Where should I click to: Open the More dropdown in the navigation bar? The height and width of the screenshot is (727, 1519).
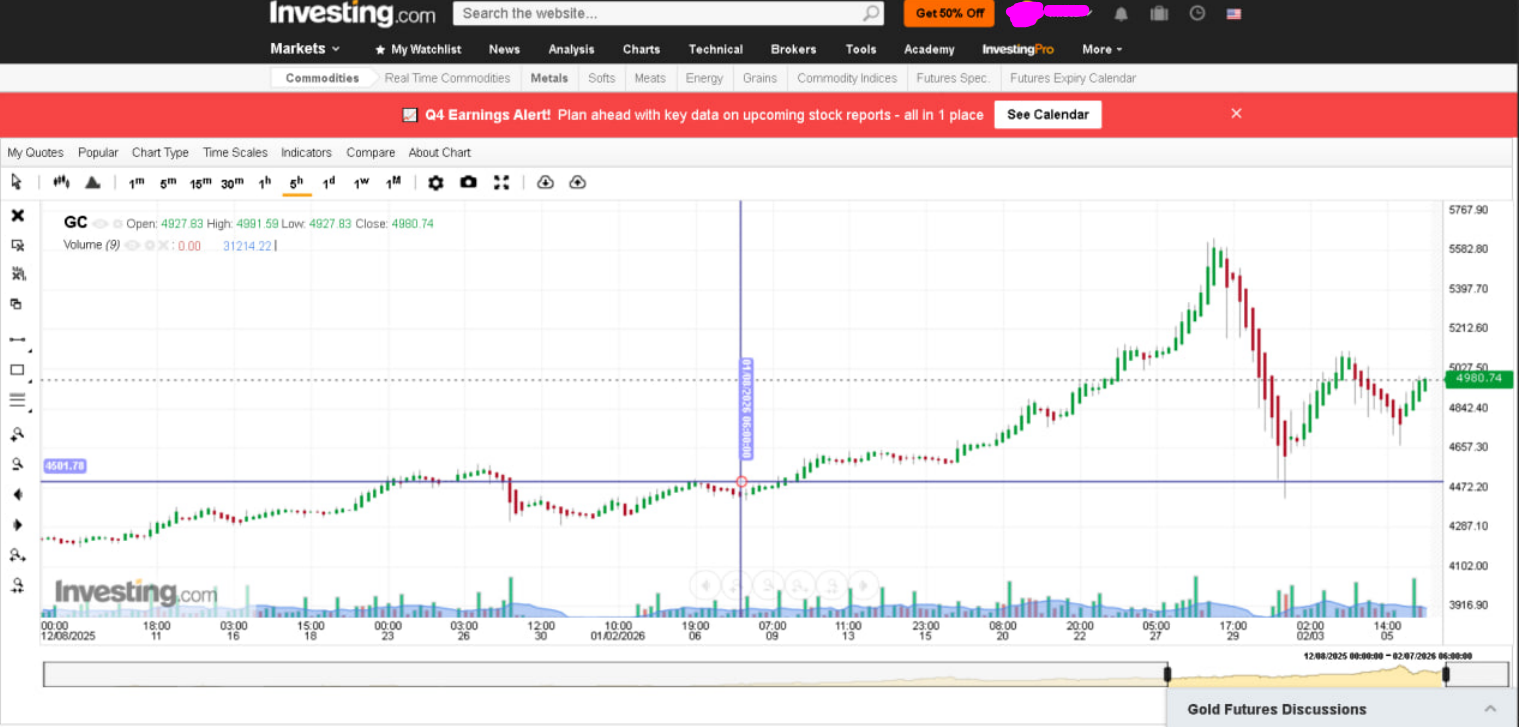click(1100, 48)
